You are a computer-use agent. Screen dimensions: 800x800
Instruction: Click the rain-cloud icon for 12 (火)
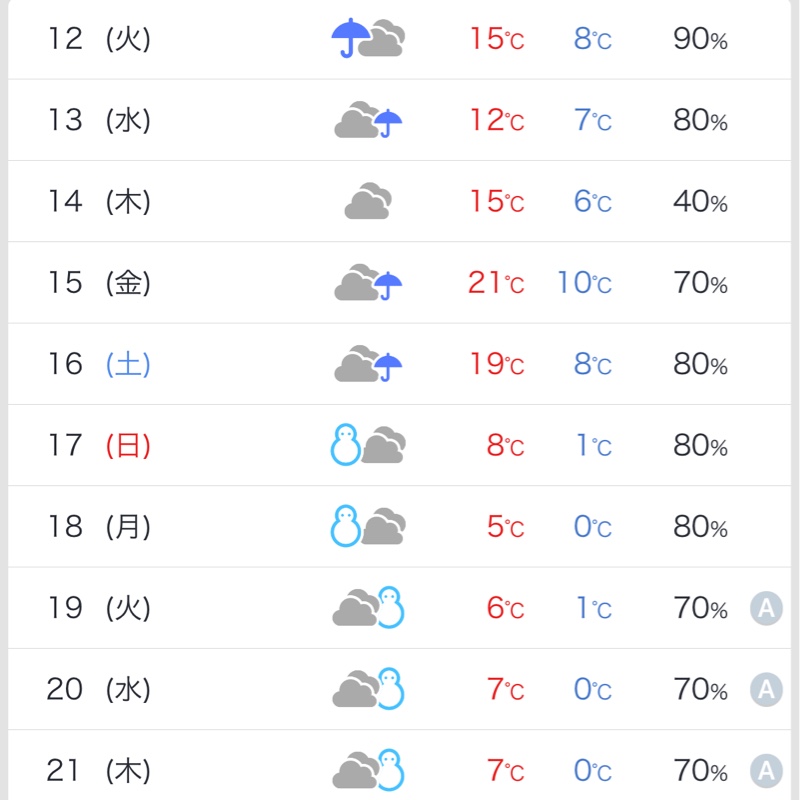[368, 38]
